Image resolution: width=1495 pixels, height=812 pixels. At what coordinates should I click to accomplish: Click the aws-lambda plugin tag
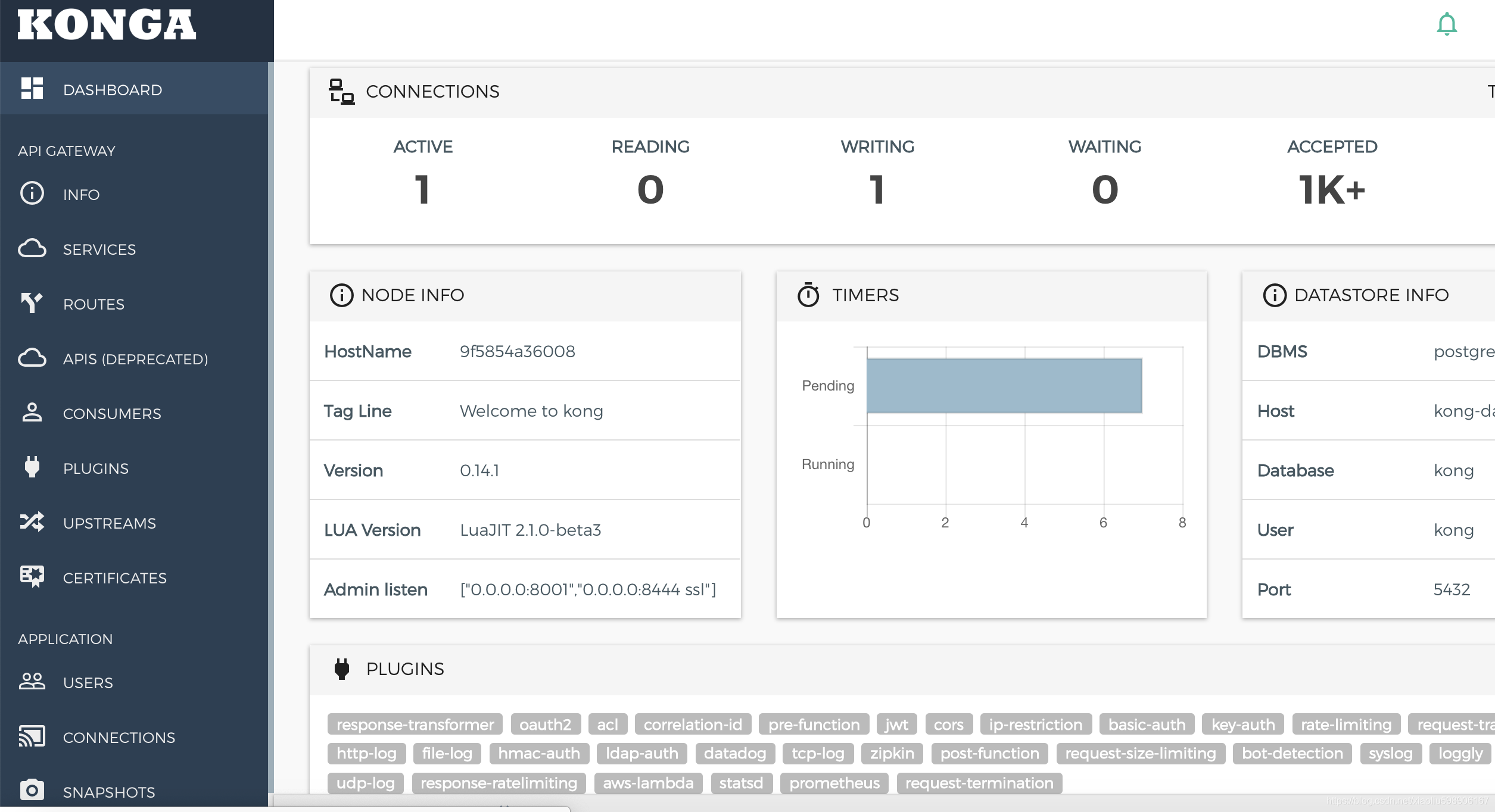coord(648,783)
